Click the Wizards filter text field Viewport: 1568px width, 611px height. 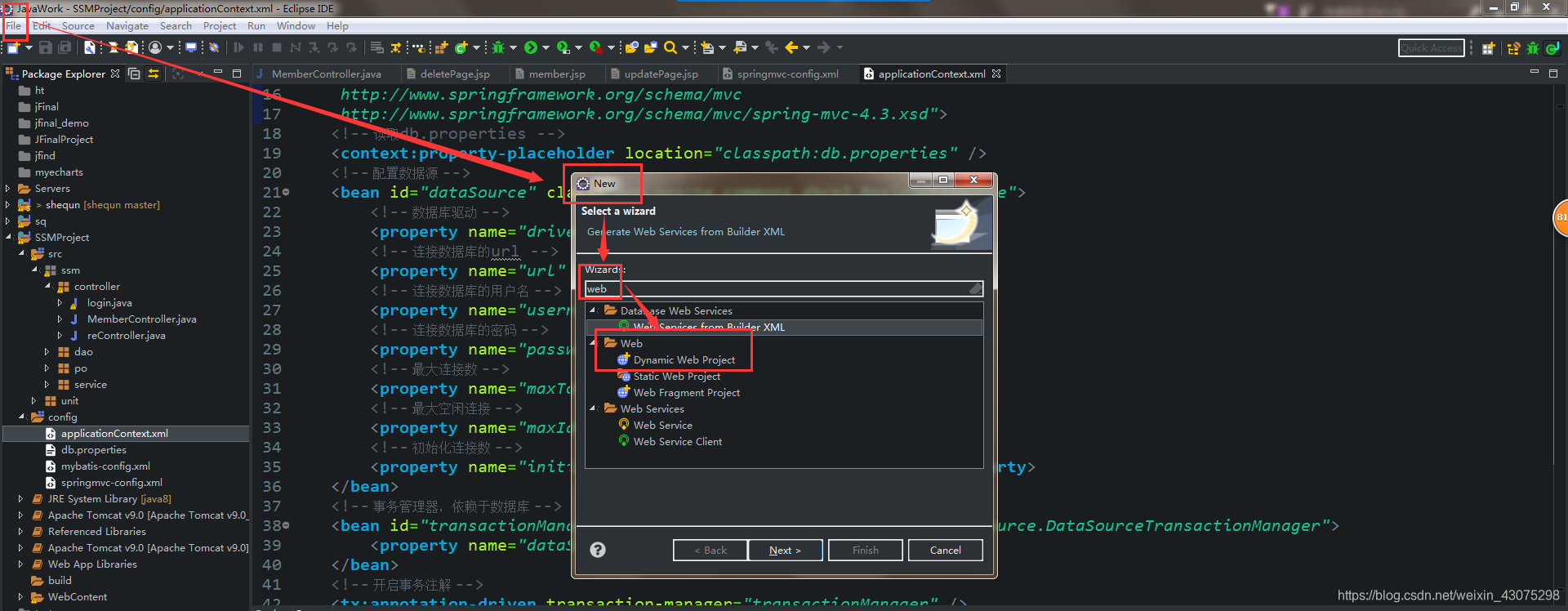(x=783, y=288)
